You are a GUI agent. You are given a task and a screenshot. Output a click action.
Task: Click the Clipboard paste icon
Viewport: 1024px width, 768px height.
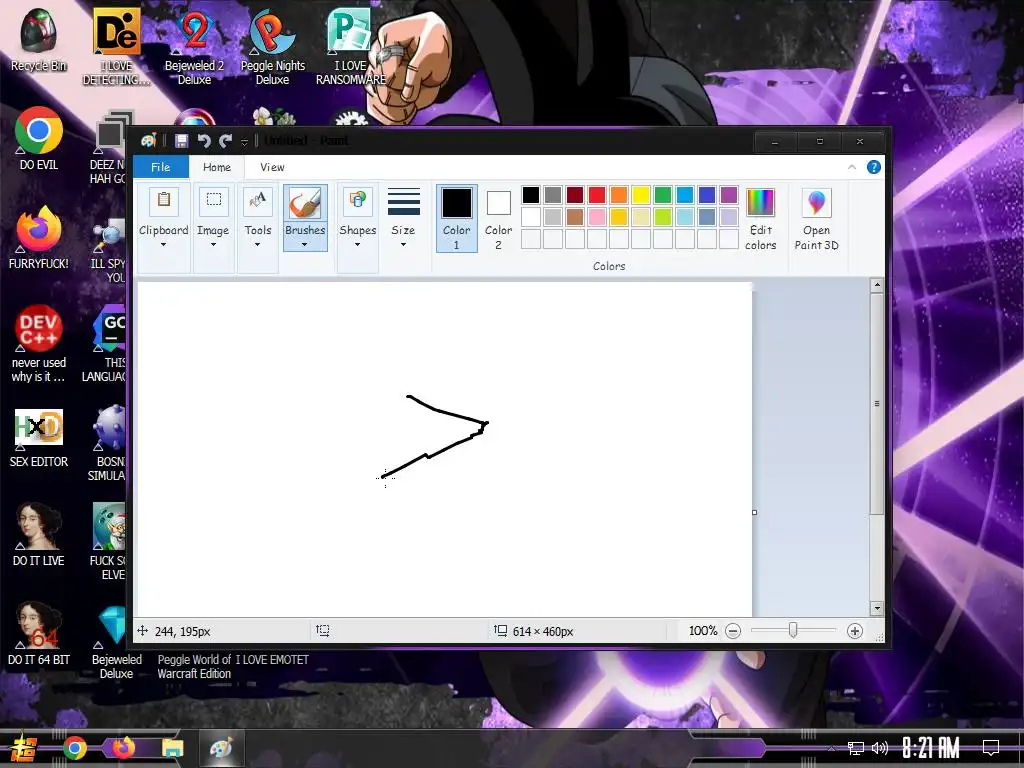pyautogui.click(x=164, y=200)
